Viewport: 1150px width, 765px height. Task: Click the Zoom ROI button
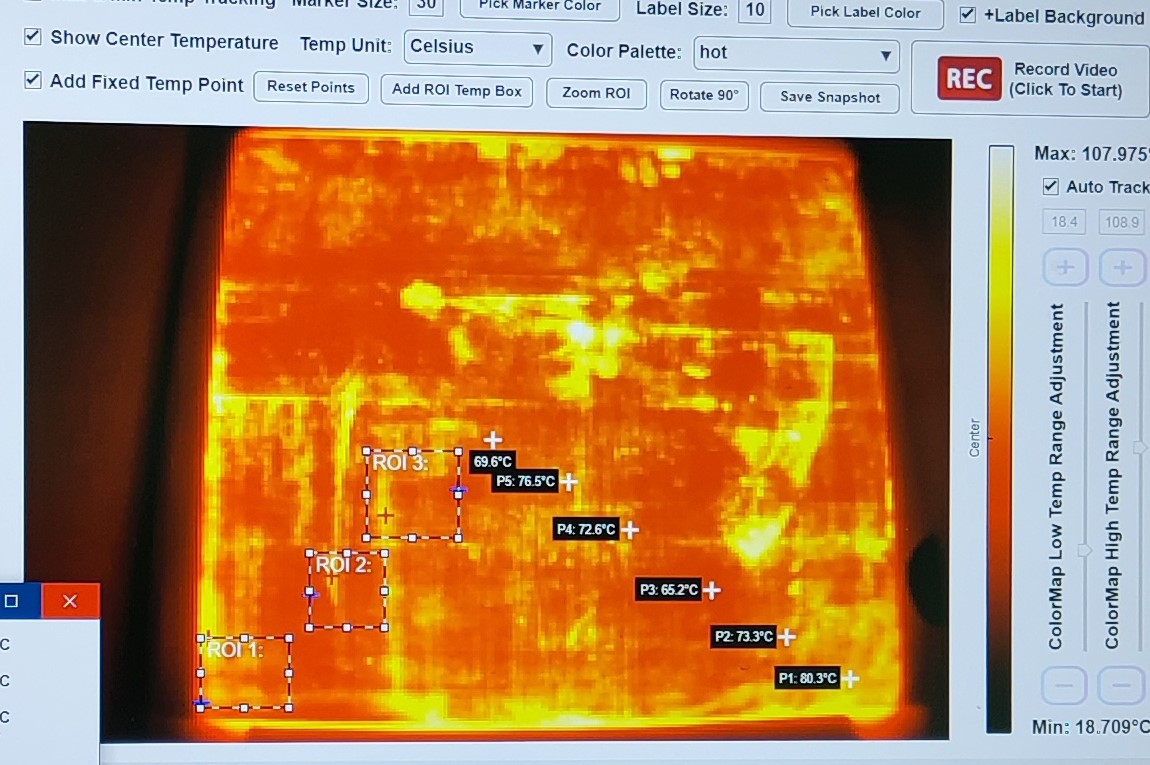coord(596,93)
